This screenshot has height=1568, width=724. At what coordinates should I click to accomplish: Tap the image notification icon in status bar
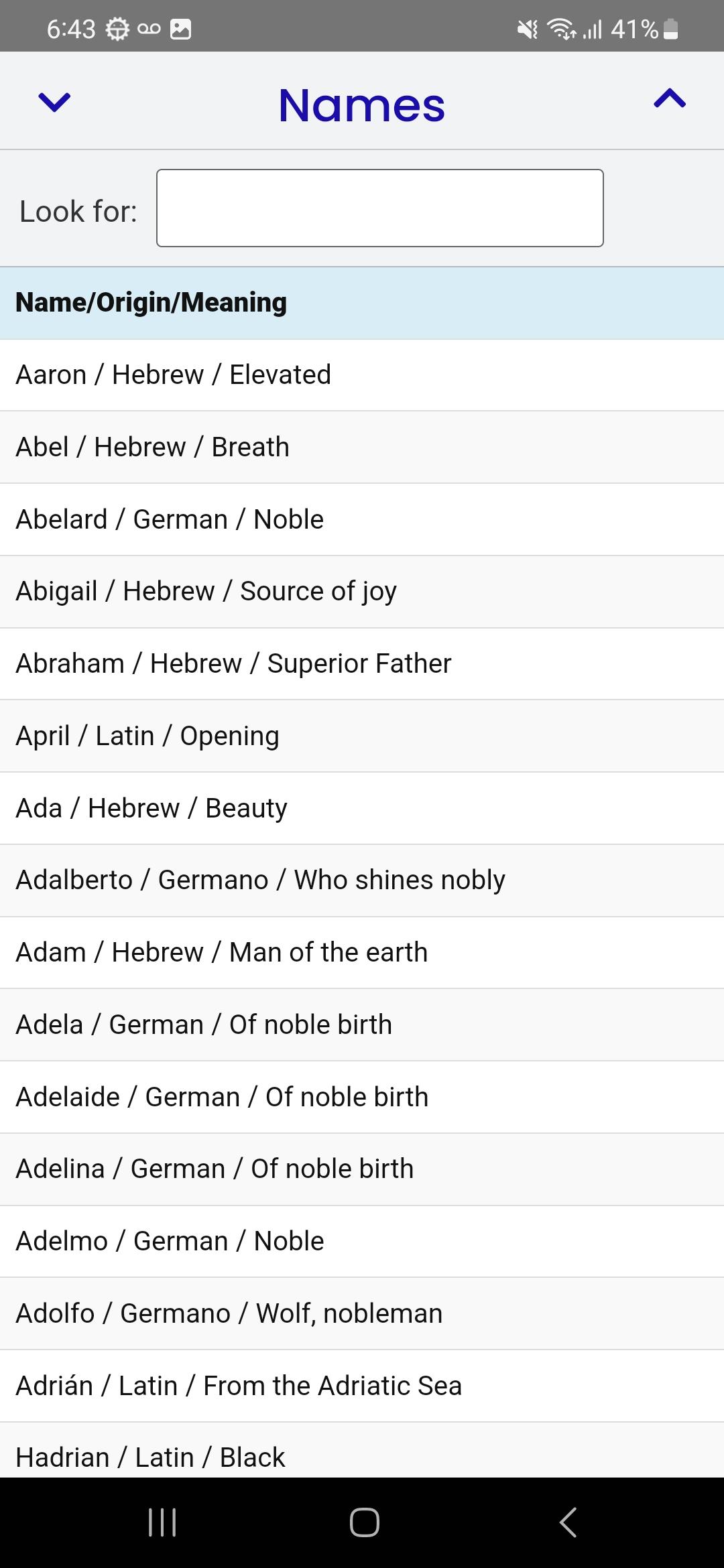[181, 29]
